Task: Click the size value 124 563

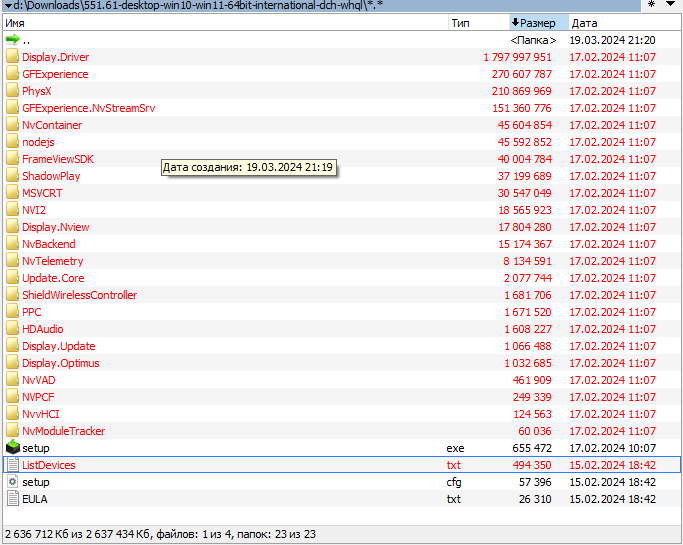Action: coord(532,414)
